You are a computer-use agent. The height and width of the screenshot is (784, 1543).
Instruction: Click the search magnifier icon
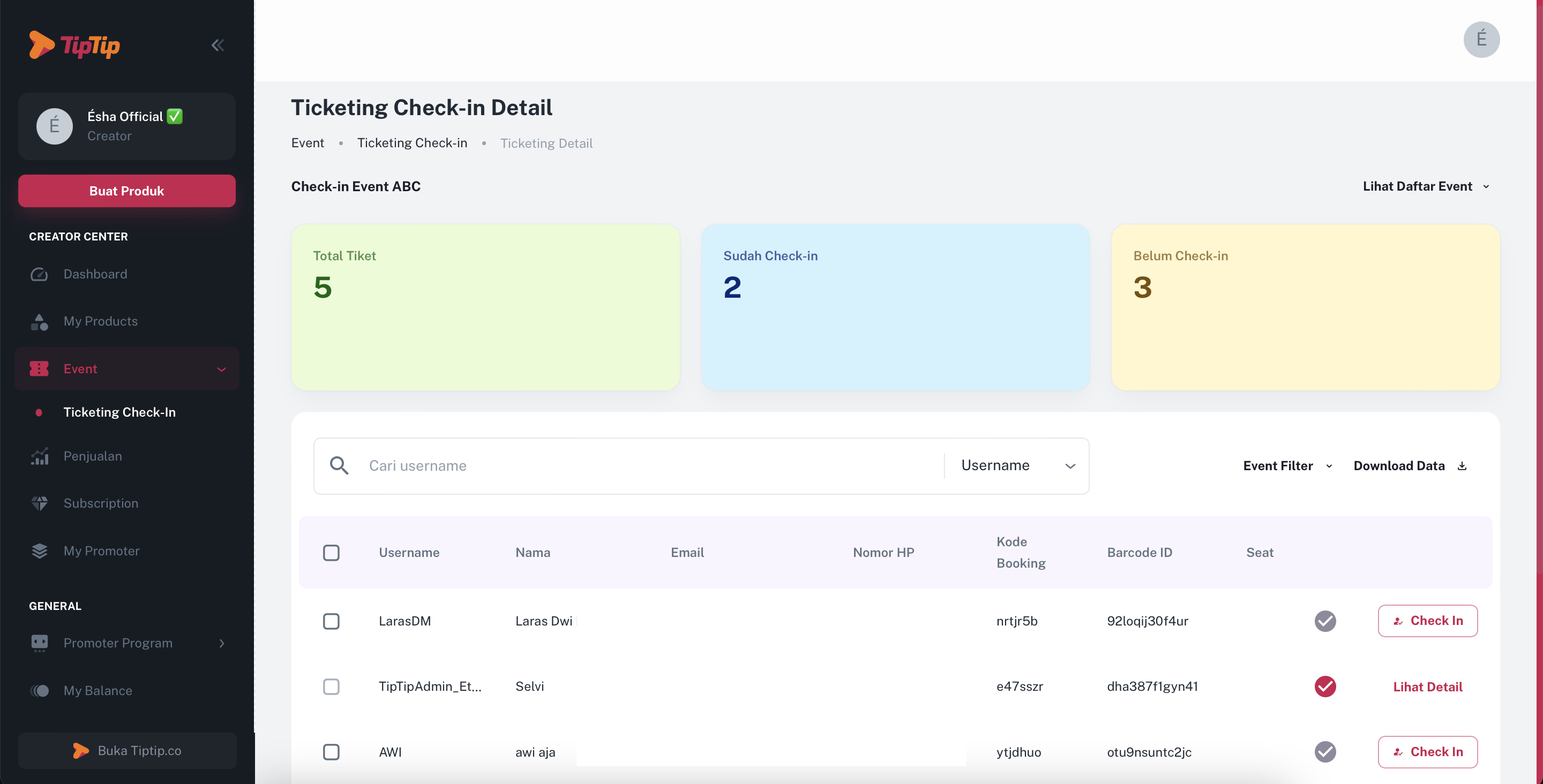(339, 465)
